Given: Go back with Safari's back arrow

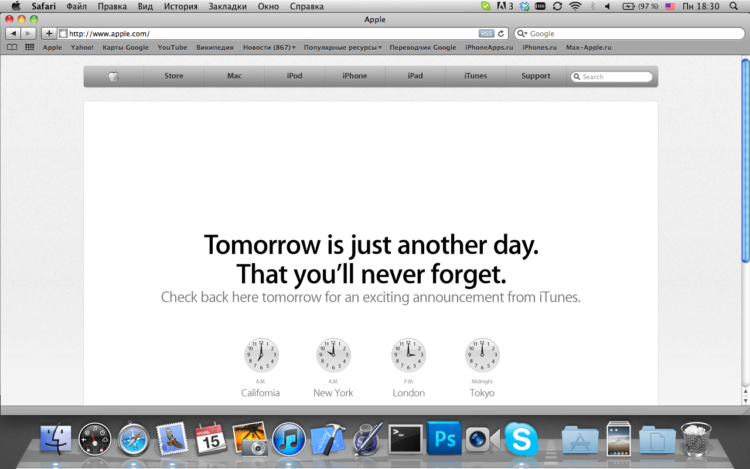Looking at the screenshot, I should 13,33.
